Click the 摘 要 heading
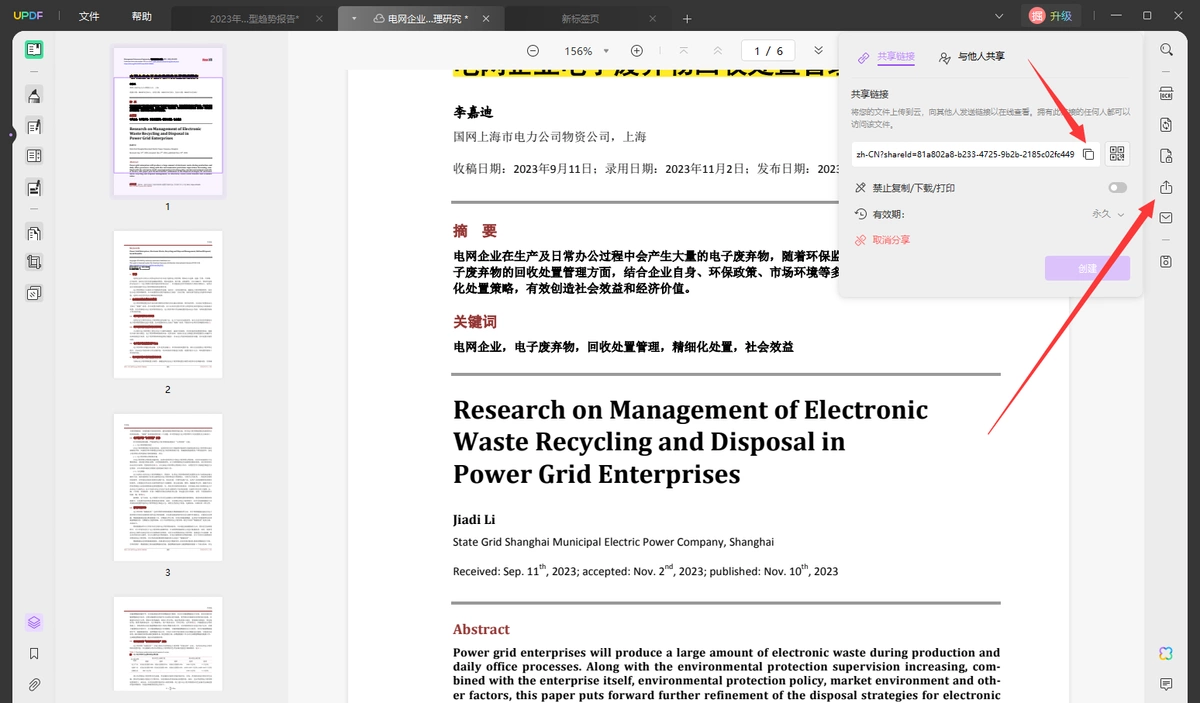This screenshot has height=703, width=1200. (x=475, y=231)
